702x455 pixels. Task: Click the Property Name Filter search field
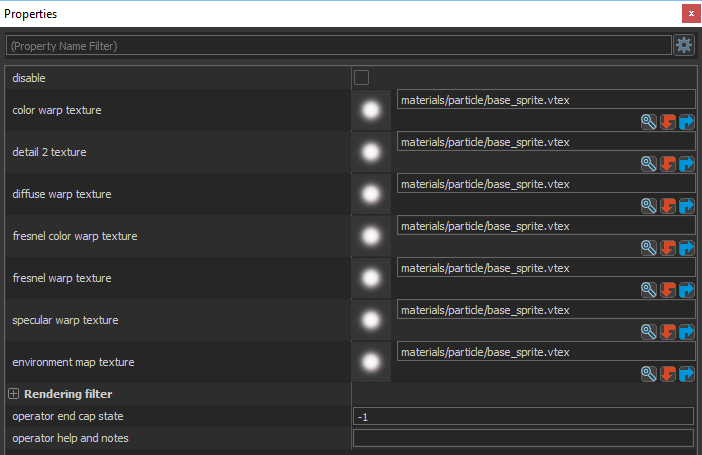coord(338,46)
